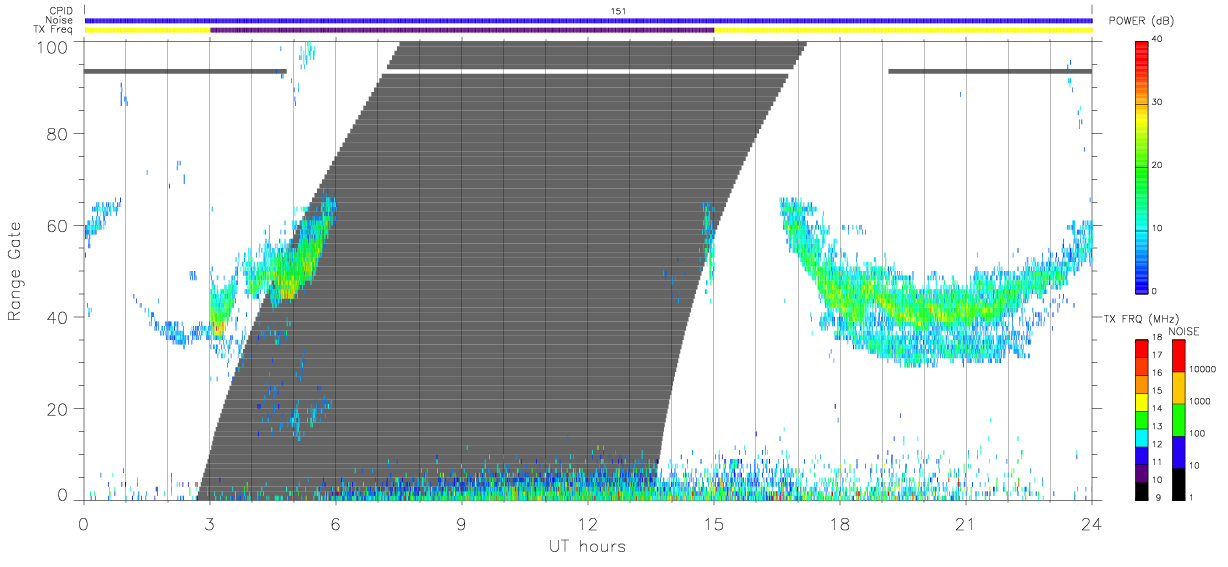Click the 3 tick on UT hours axis
The width and height of the screenshot is (1228, 567).
[210, 522]
